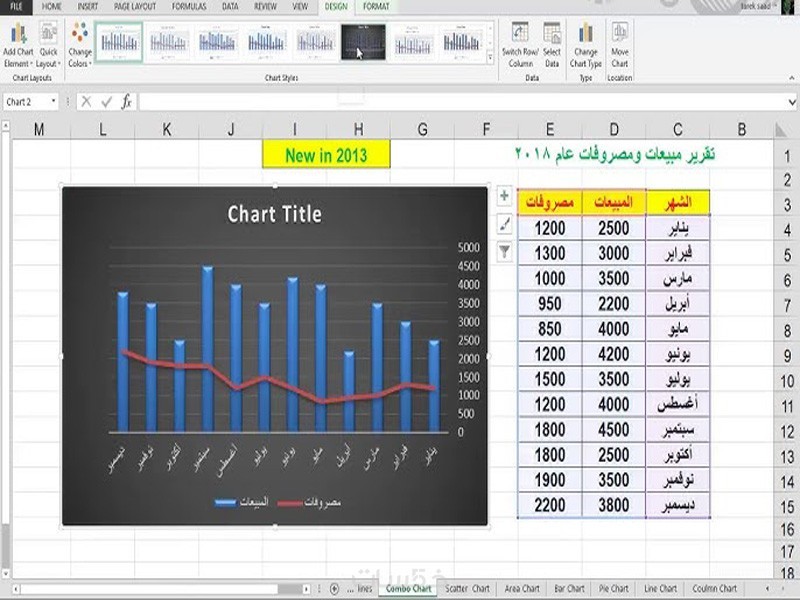
Task: Open the DATA ribbon tab
Action: click(230, 7)
